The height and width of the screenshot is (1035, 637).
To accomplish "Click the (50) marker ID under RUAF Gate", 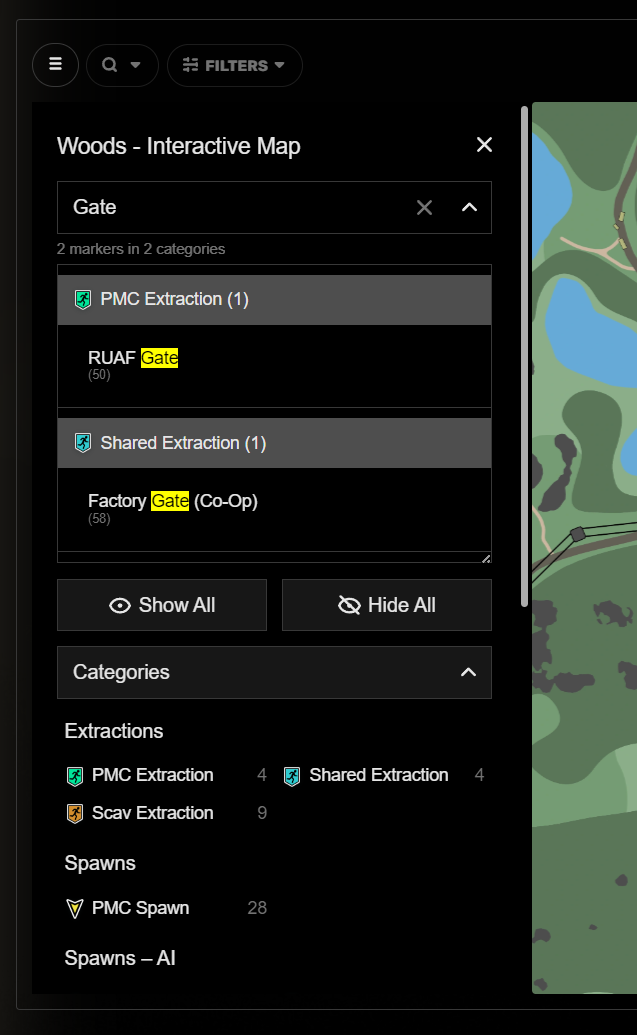I will tap(99, 375).
